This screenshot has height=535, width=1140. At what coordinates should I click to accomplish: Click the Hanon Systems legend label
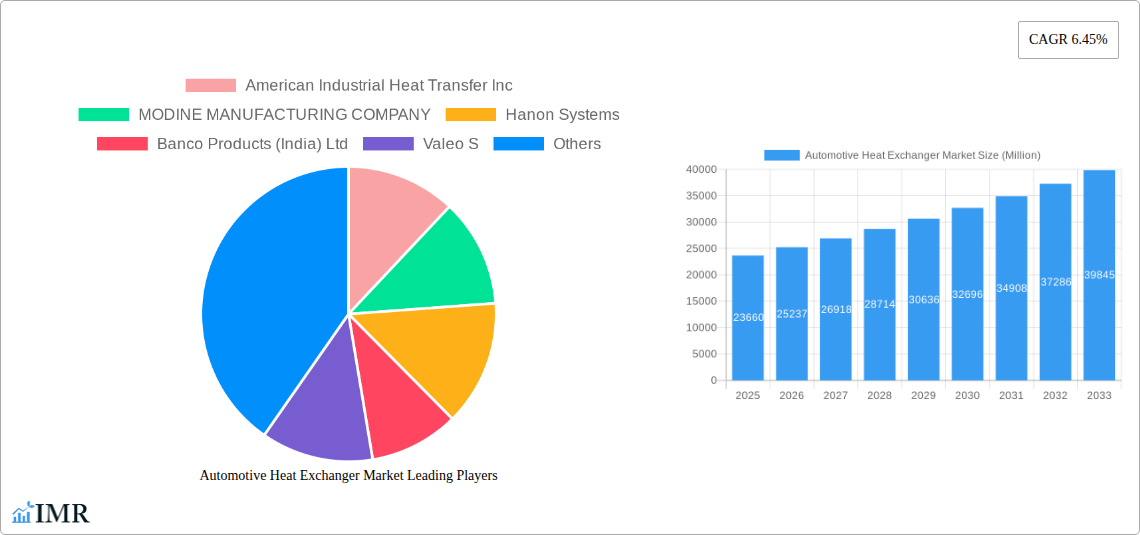(563, 115)
